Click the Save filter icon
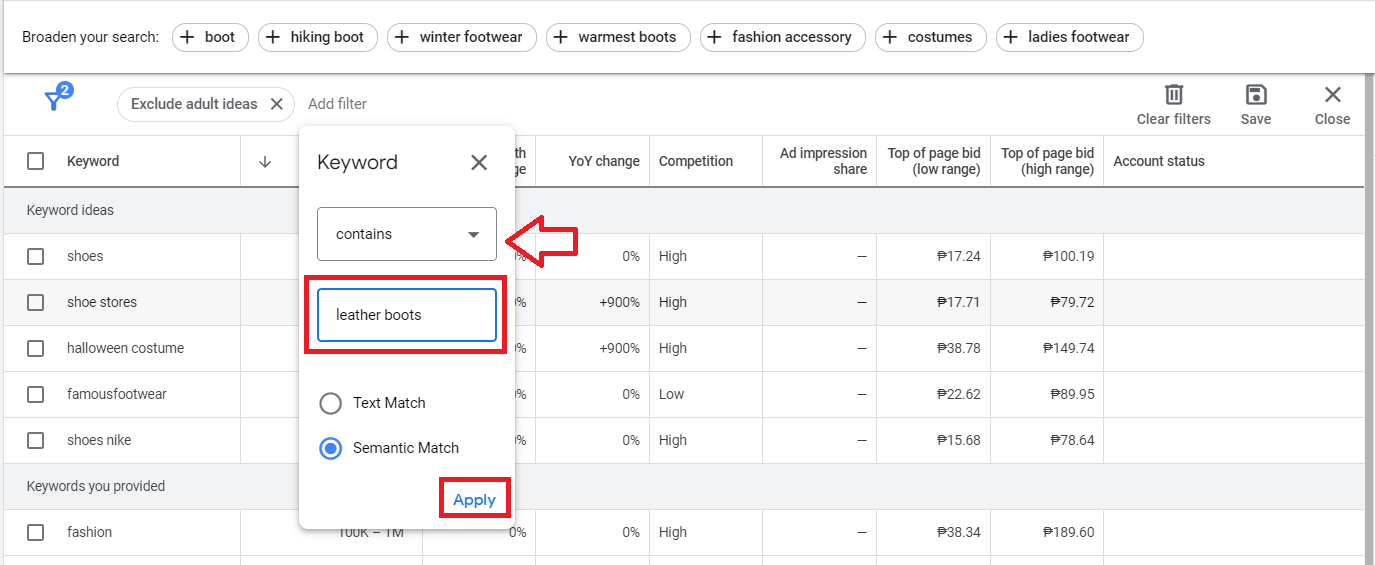 pos(1256,95)
